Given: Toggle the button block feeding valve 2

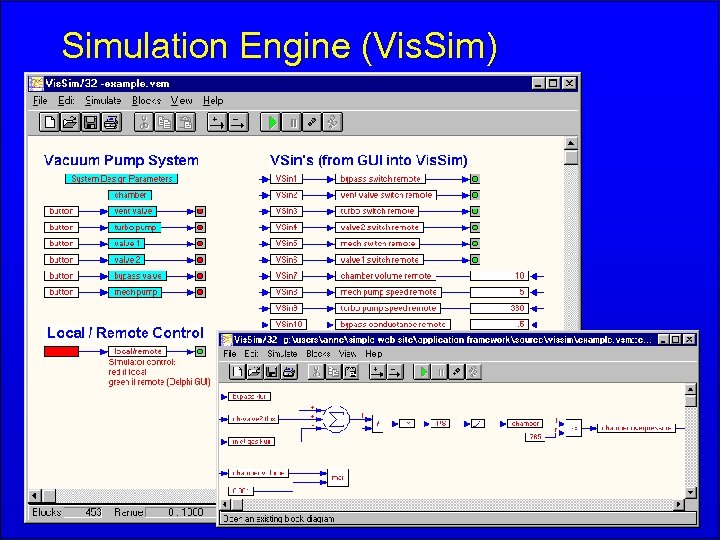Looking at the screenshot, I should point(61,260).
